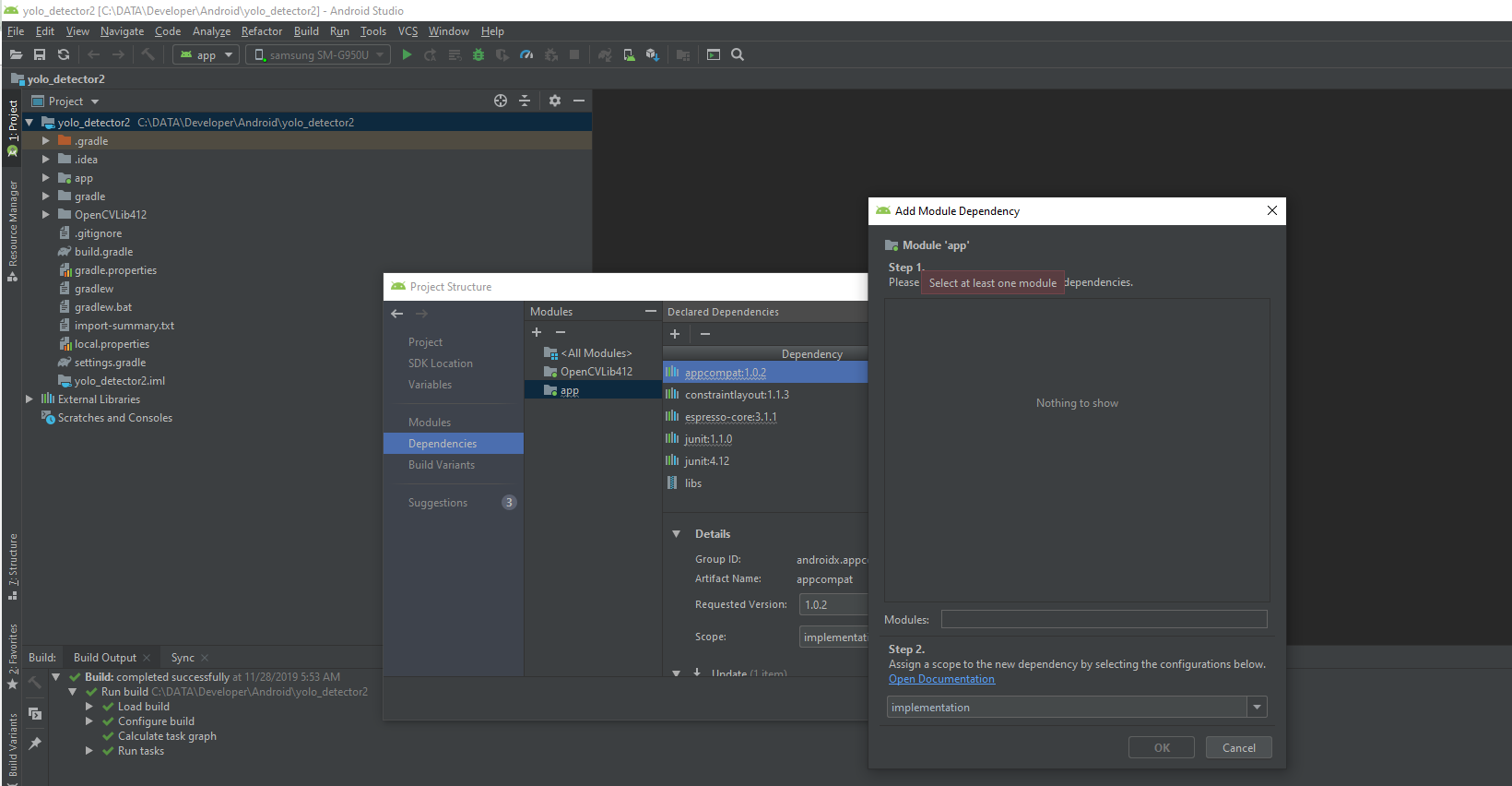
Task: Click the Scroll from Source crosshair icon
Action: pyautogui.click(x=501, y=101)
